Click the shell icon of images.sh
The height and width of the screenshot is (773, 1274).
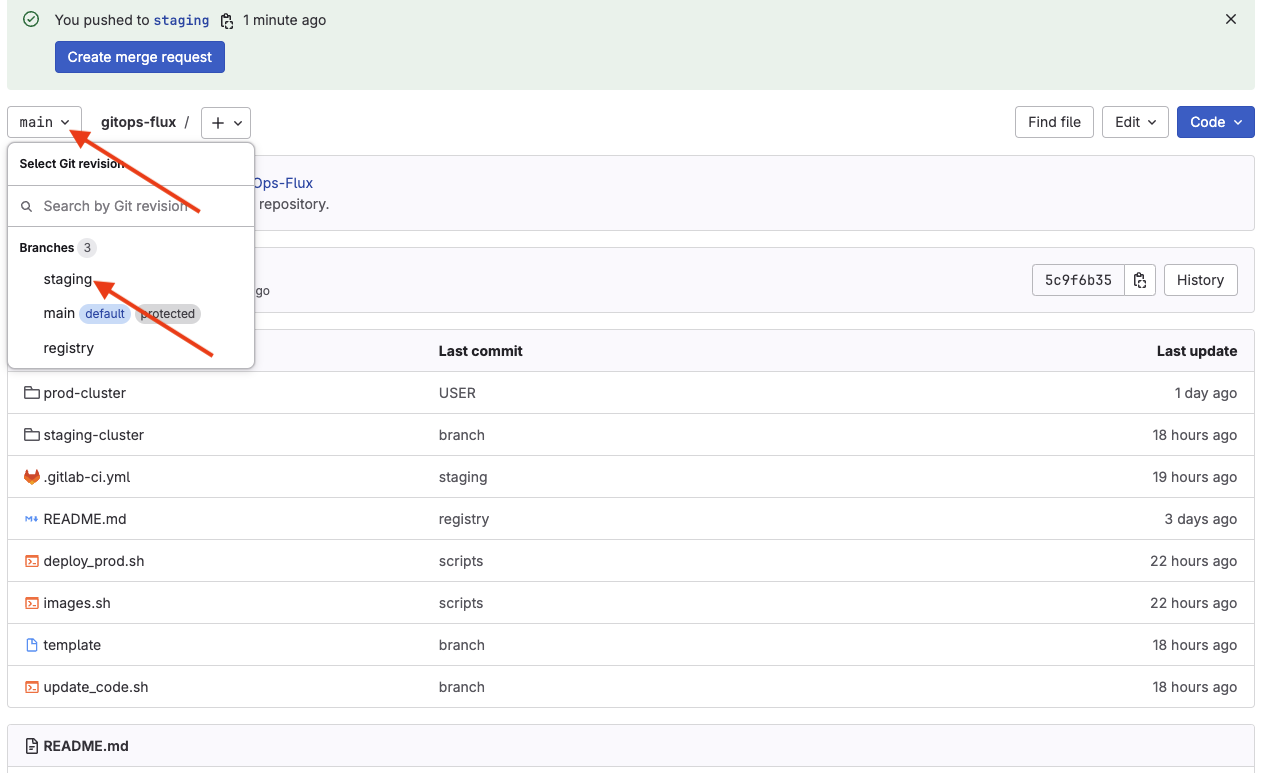click(x=31, y=603)
